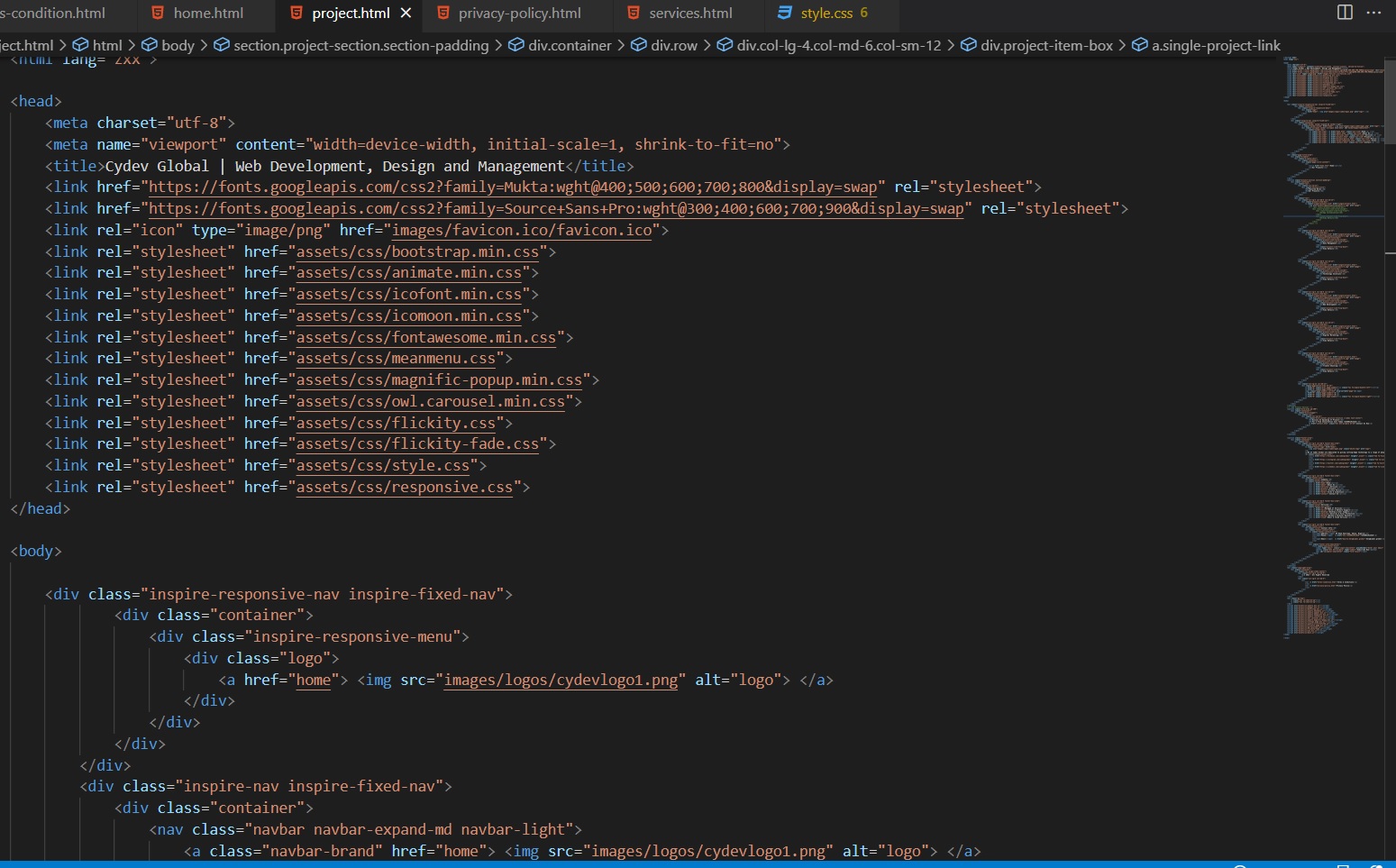Click the symbol icon before div.container breadcrumb
This screenshot has width=1396, height=868.
[516, 44]
